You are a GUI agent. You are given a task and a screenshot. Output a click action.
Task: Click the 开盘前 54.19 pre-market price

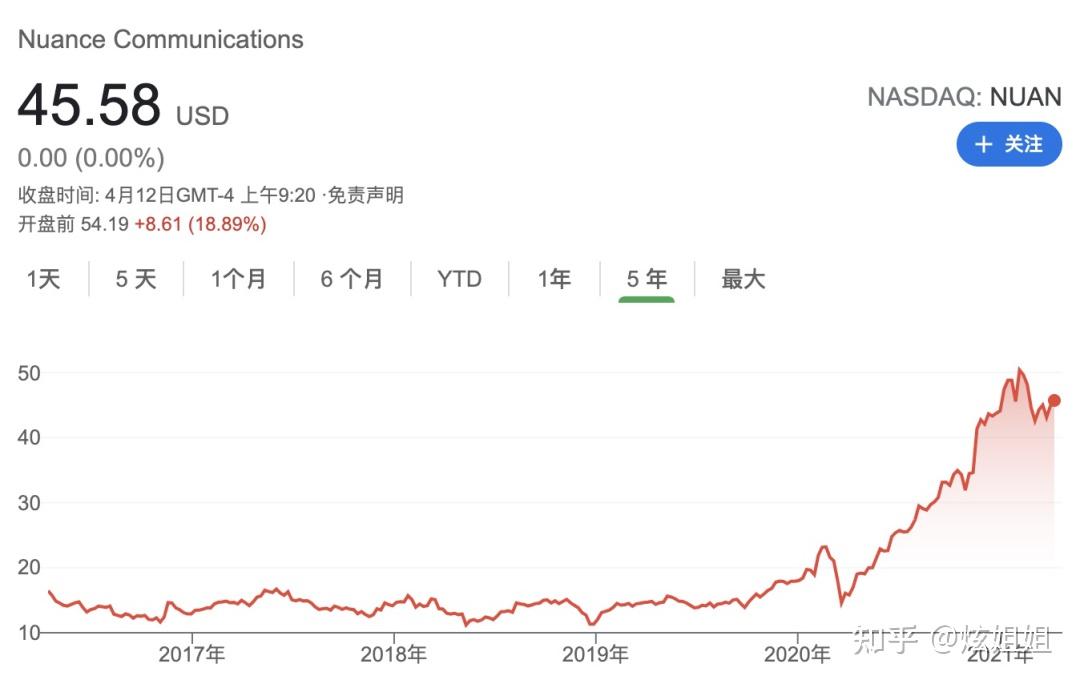point(74,225)
